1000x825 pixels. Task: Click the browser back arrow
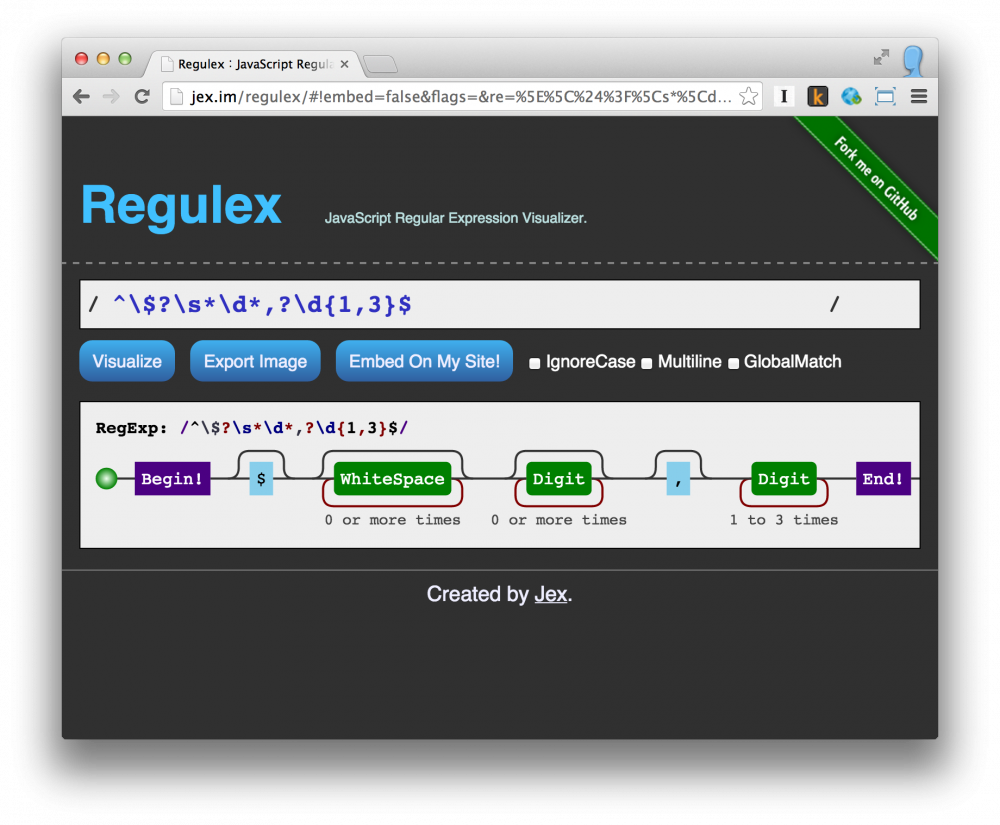(82, 97)
